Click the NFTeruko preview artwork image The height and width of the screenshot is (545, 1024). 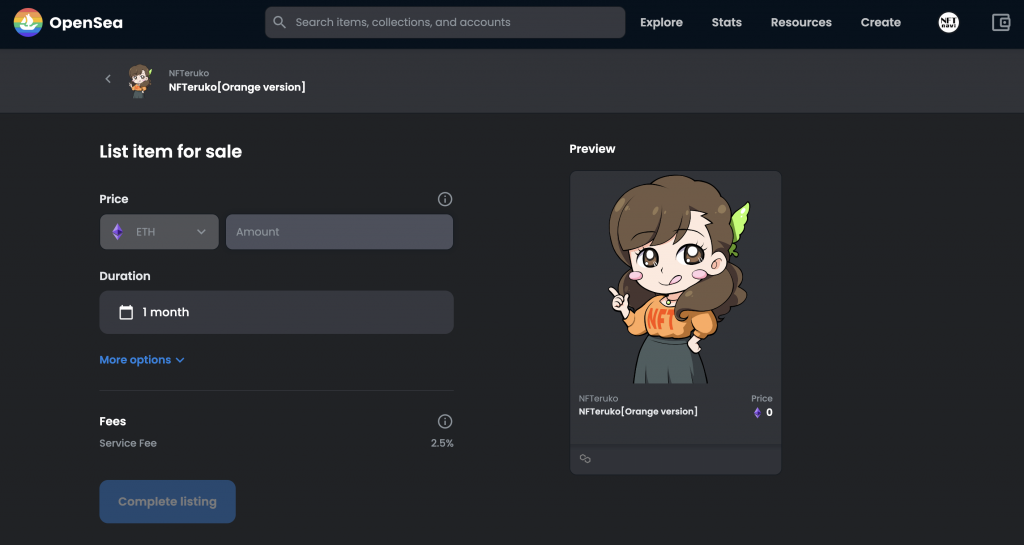675,278
